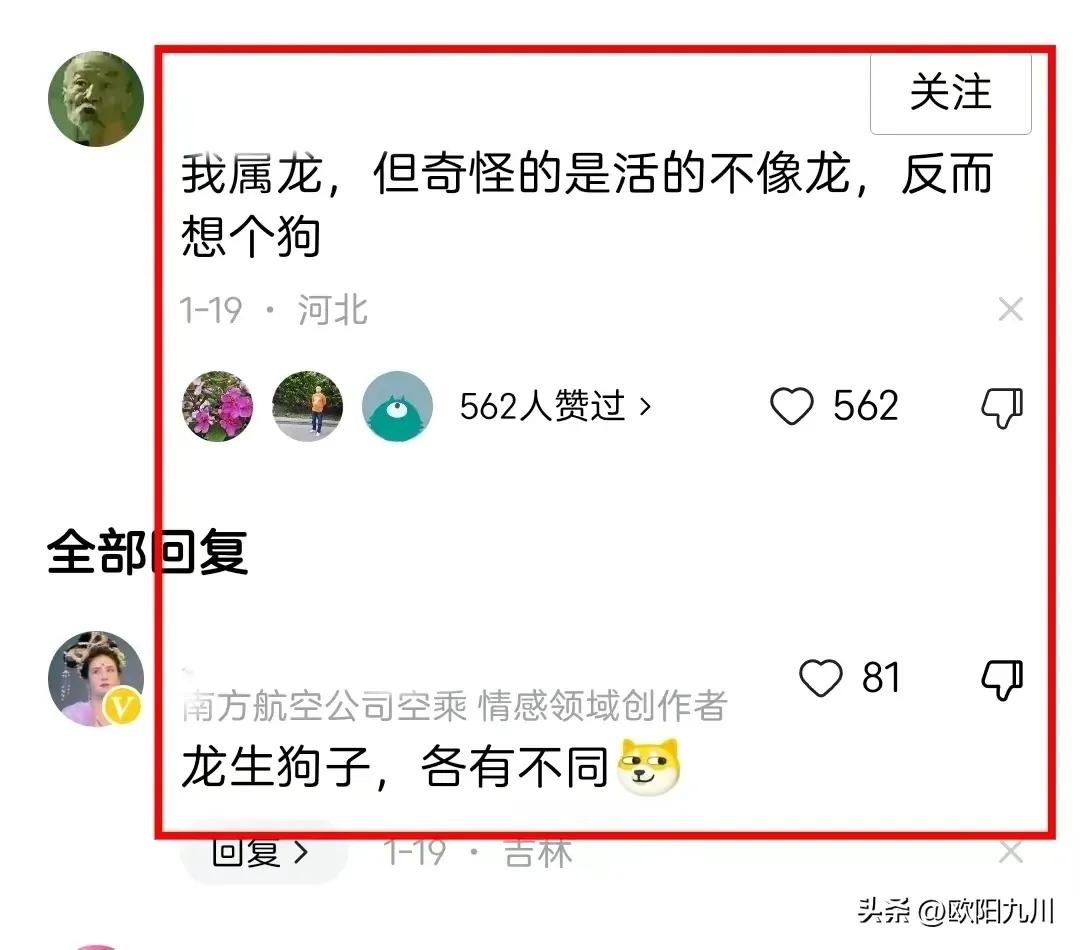Open the verified replier's avatar
This screenshot has width=1080, height=950.
tap(96, 679)
